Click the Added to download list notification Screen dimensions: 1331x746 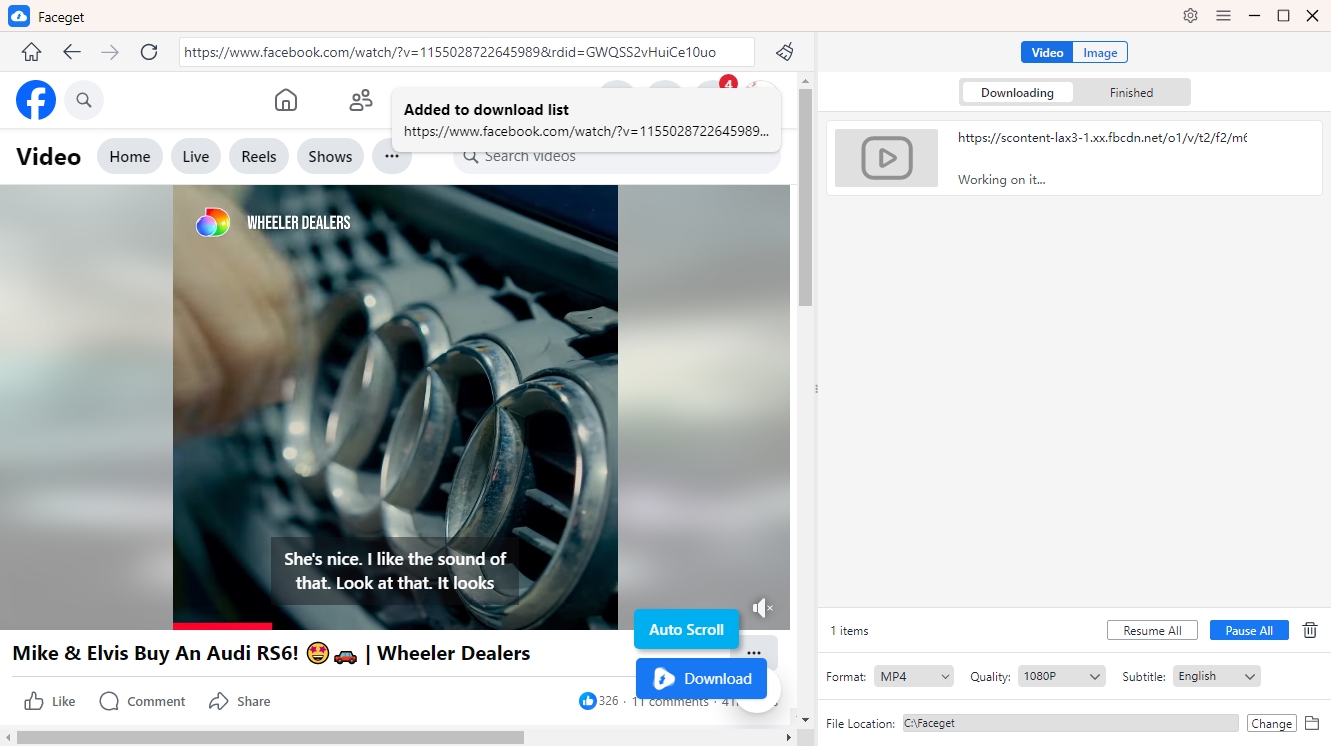pos(587,120)
